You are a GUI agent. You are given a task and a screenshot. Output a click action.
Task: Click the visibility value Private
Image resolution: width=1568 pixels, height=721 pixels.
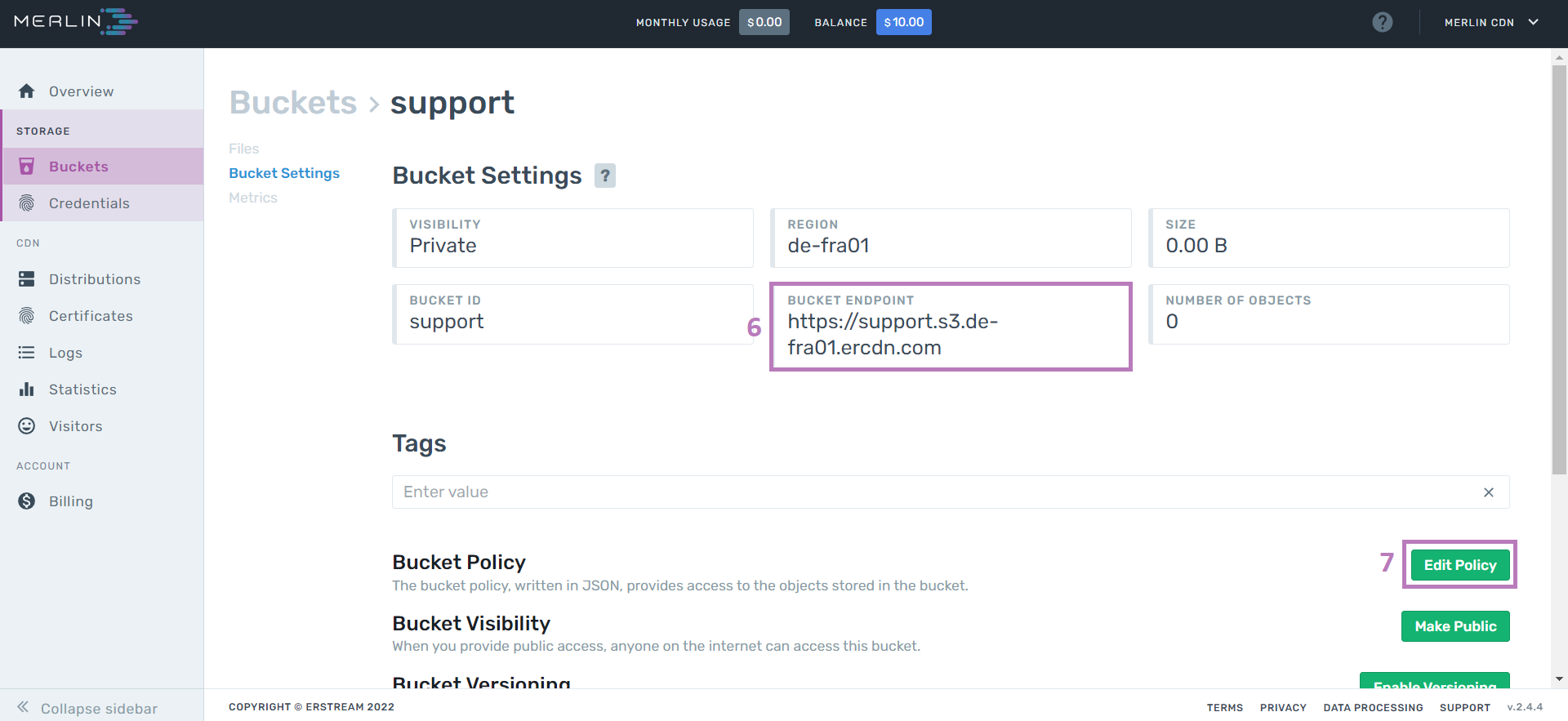point(443,246)
